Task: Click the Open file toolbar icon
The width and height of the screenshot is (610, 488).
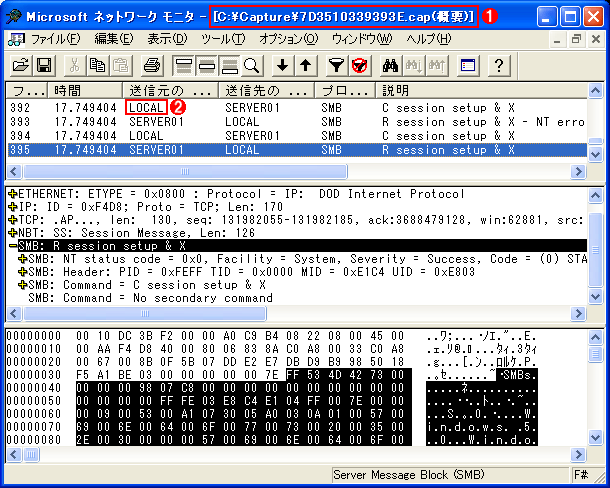Action: click(x=21, y=65)
